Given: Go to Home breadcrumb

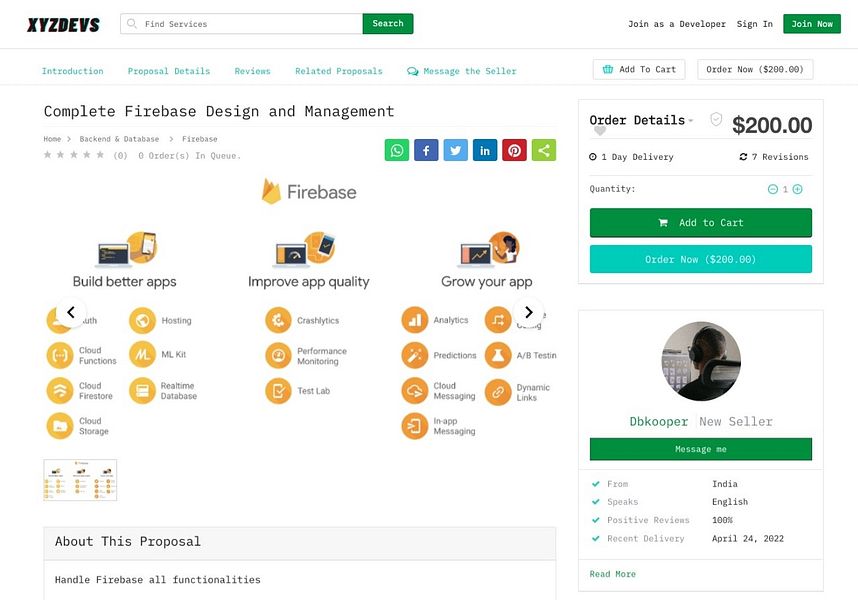Looking at the screenshot, I should [x=53, y=139].
